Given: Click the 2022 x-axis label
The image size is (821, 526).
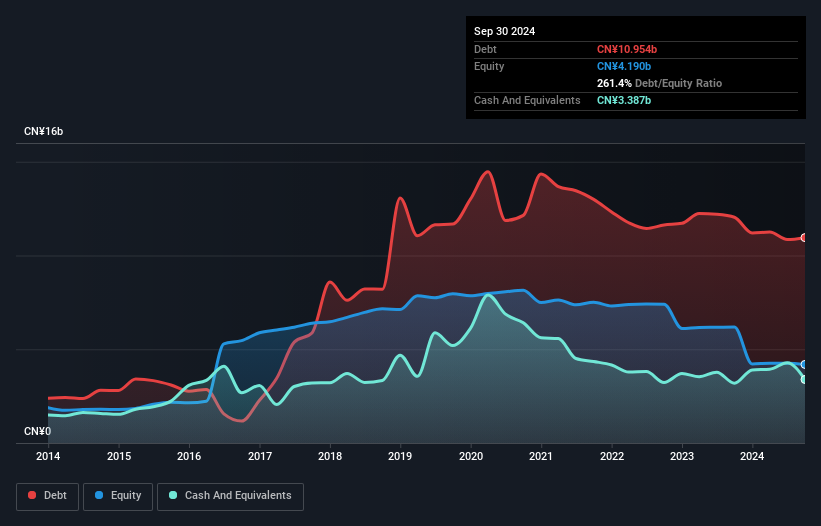Looking at the screenshot, I should coord(612,456).
